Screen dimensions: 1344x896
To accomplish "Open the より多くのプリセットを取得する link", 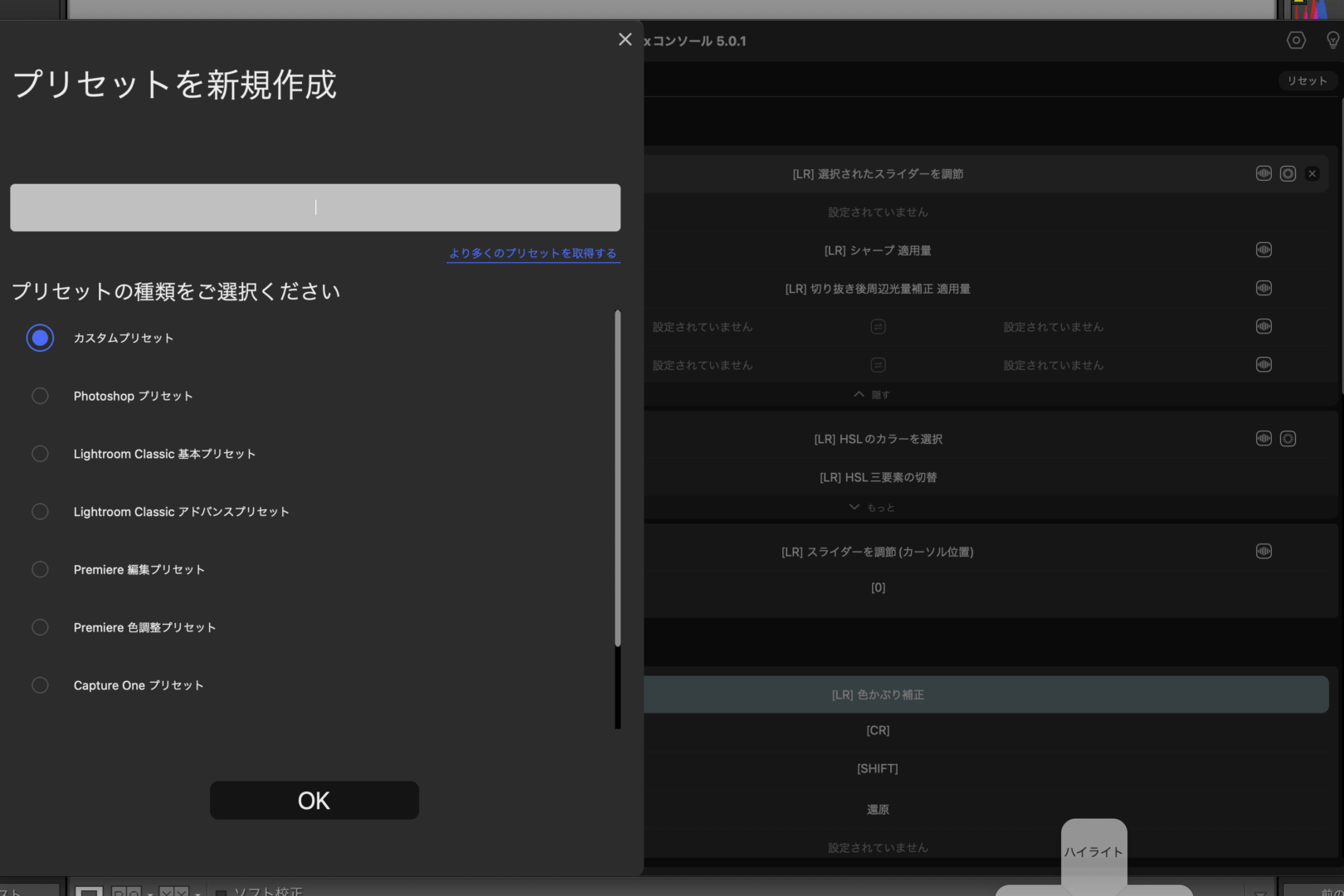I will [x=533, y=253].
